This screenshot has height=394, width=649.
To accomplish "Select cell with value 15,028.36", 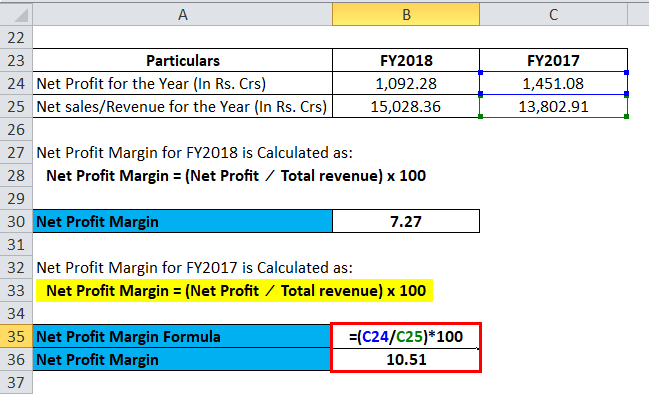I will point(406,106).
